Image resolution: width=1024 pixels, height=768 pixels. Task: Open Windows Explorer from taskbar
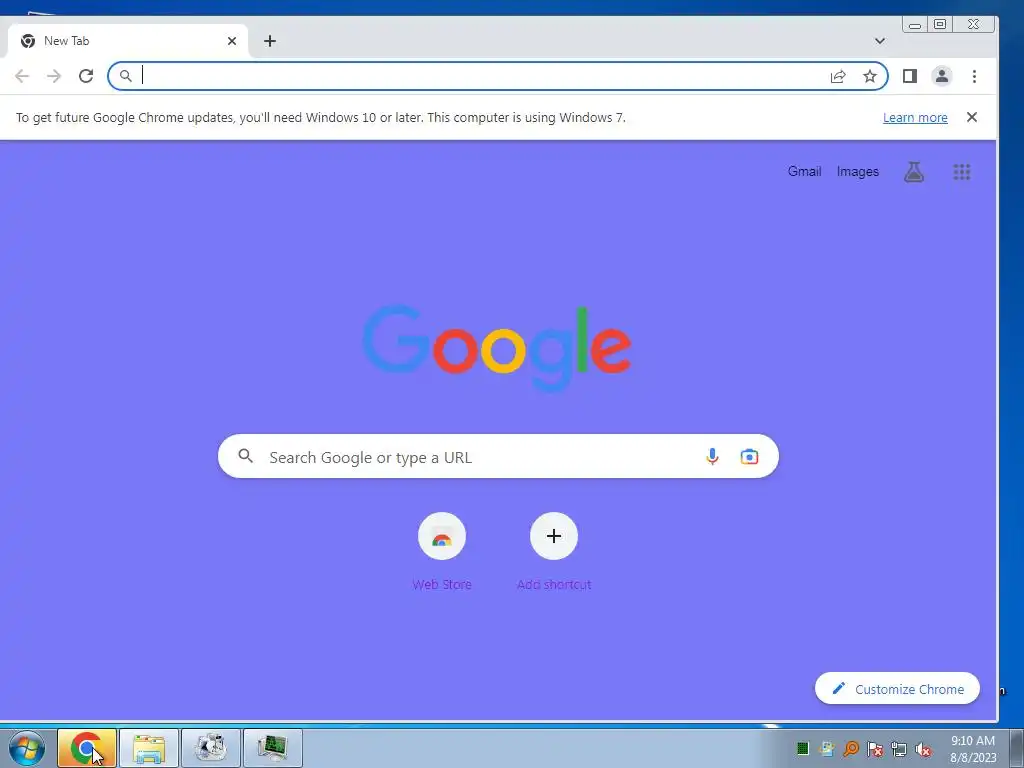148,748
